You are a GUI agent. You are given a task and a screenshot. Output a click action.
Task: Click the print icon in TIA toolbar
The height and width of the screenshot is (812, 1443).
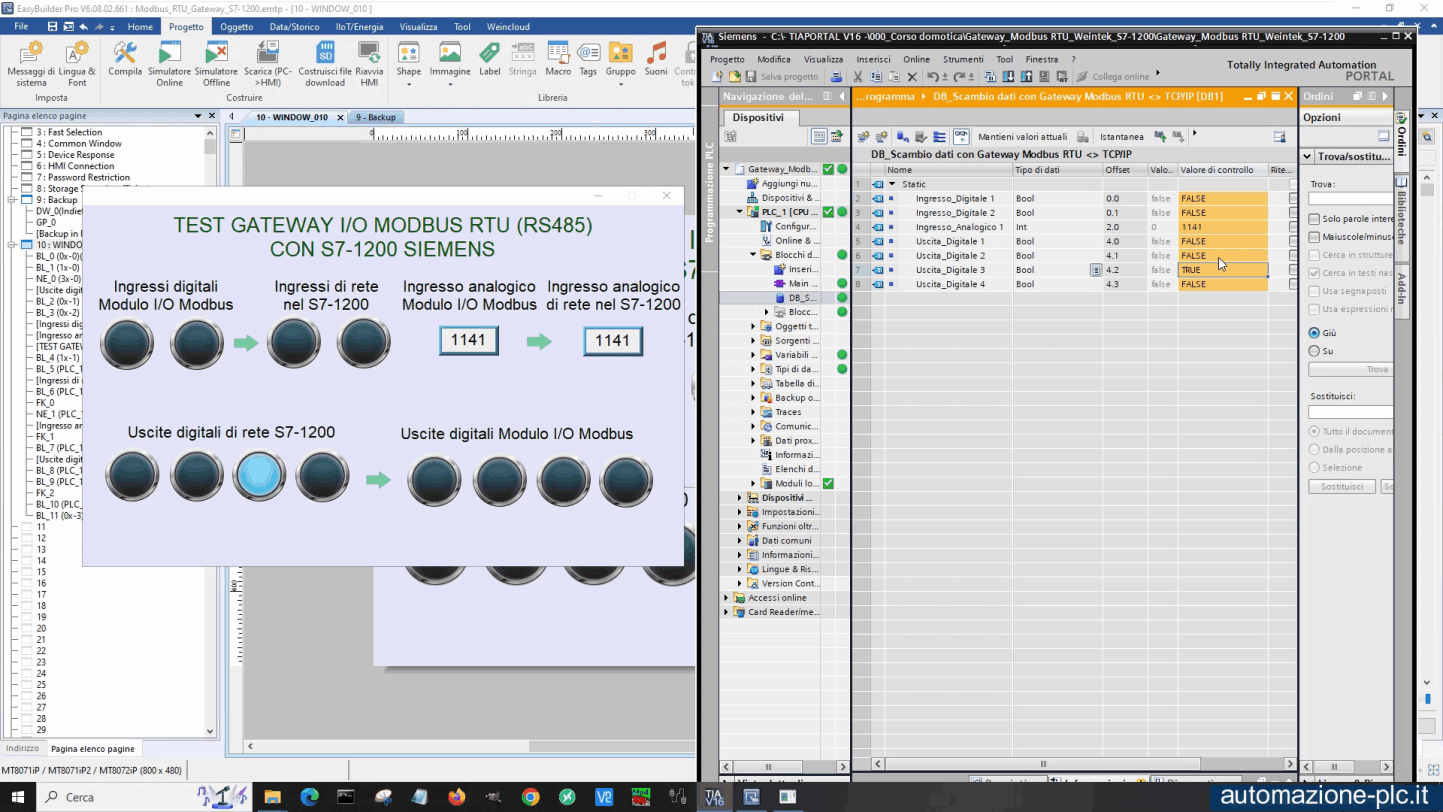836,77
